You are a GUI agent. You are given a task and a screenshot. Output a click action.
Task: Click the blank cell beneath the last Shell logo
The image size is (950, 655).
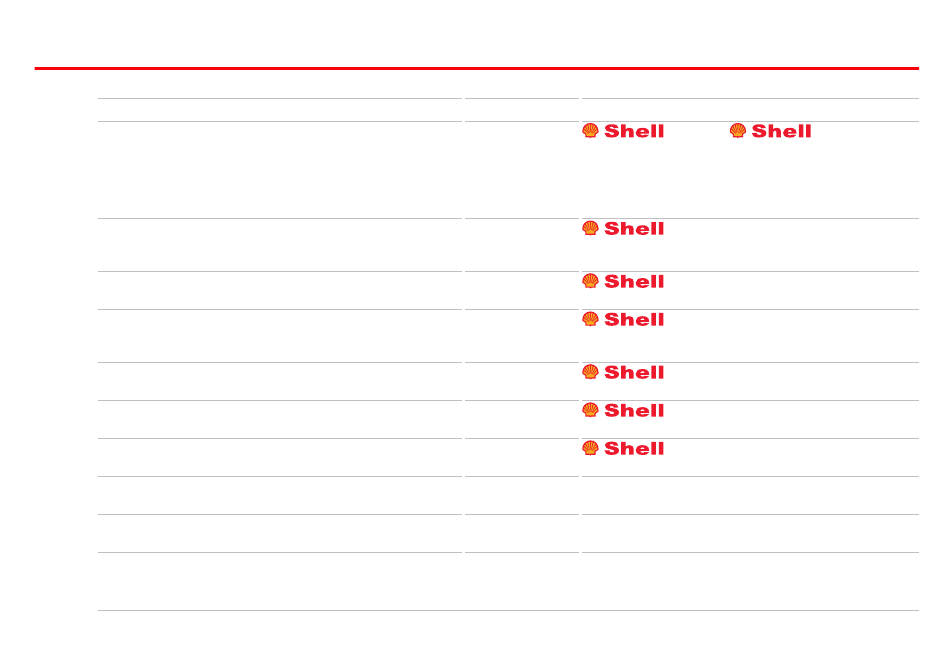click(x=750, y=496)
